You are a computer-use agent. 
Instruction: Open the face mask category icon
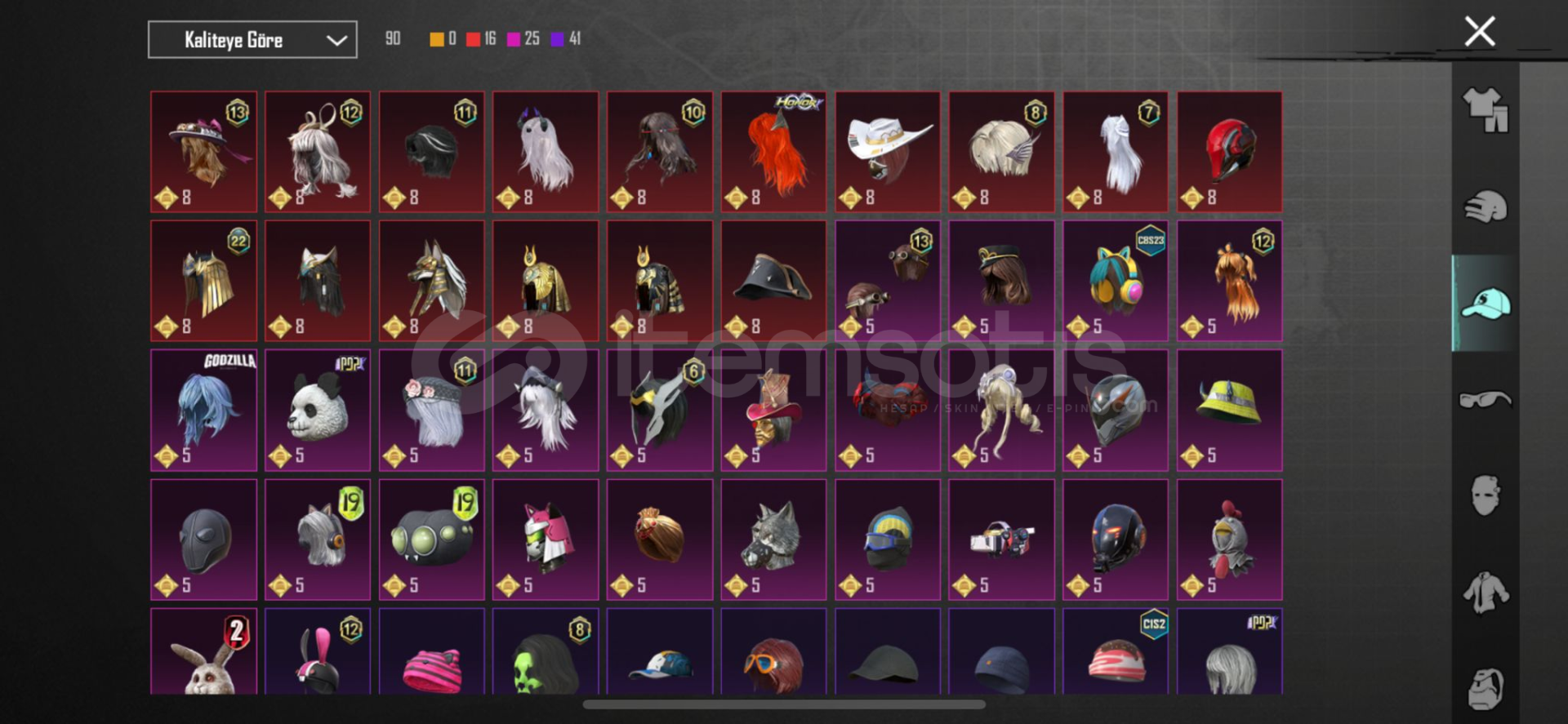1486,495
